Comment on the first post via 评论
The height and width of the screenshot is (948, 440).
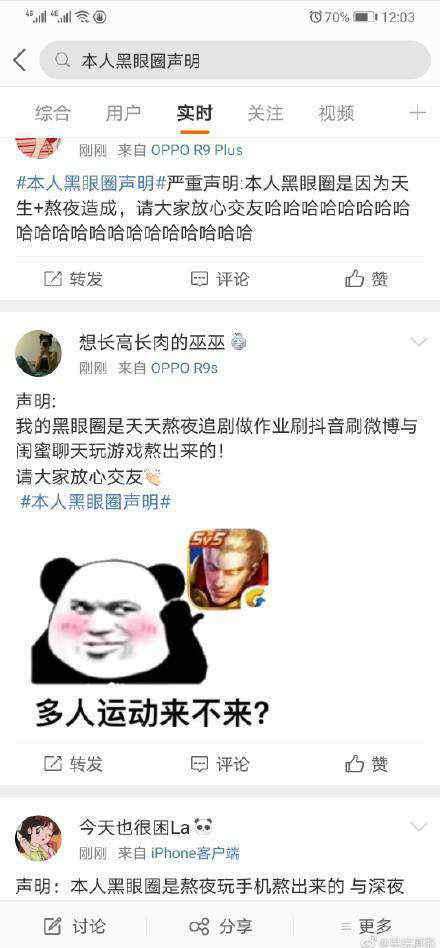[x=219, y=279]
